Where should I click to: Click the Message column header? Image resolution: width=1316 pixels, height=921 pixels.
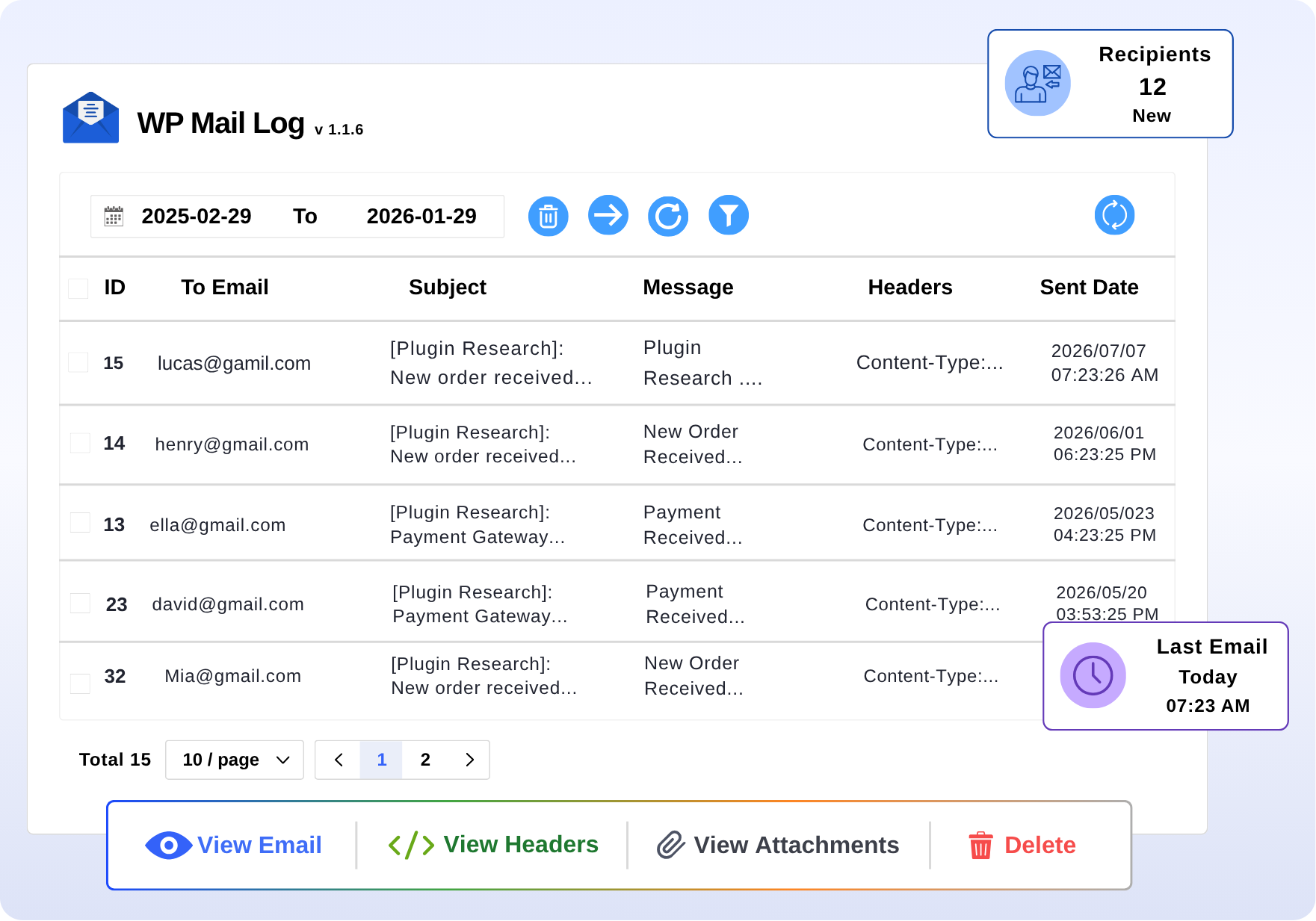coord(688,288)
